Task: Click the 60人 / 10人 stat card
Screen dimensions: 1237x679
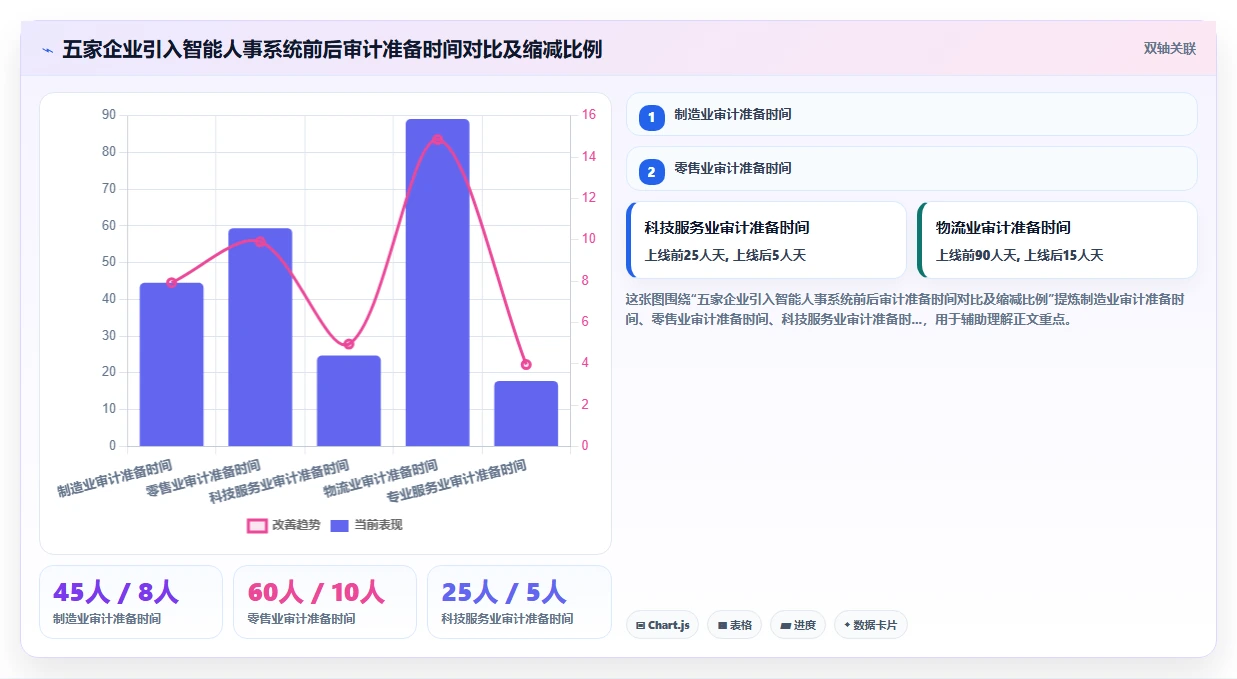Action: pos(325,602)
